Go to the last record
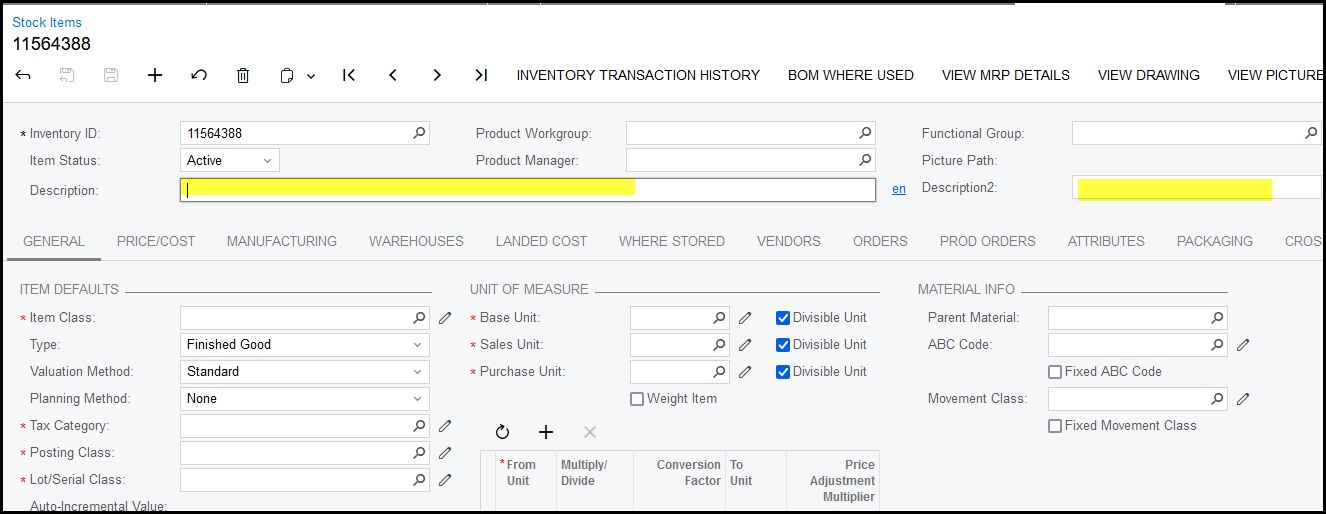1326x514 pixels. (x=481, y=75)
